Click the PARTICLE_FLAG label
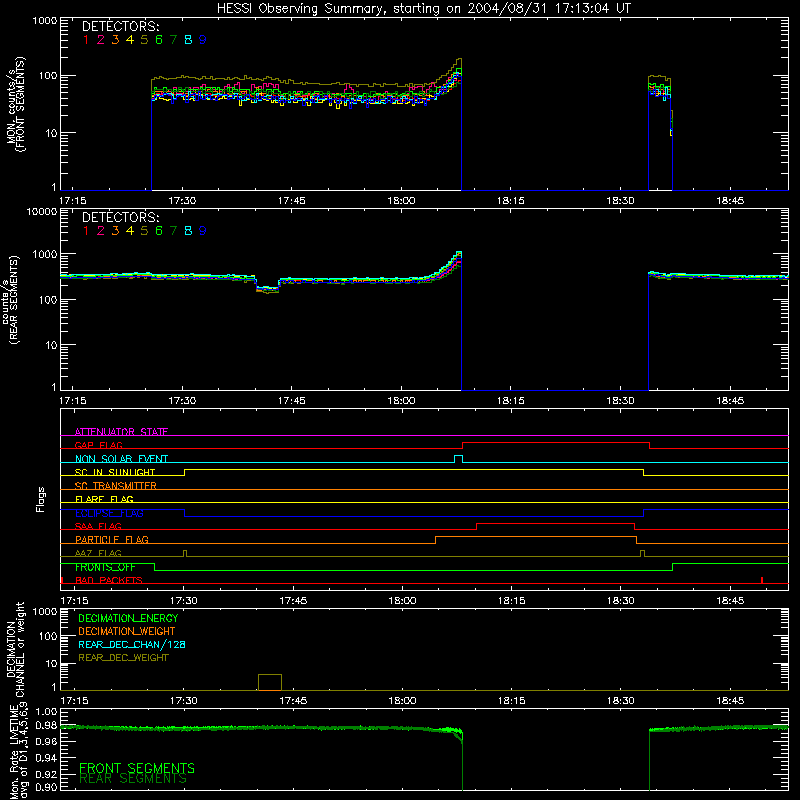This screenshot has width=800, height=800. tap(112, 539)
